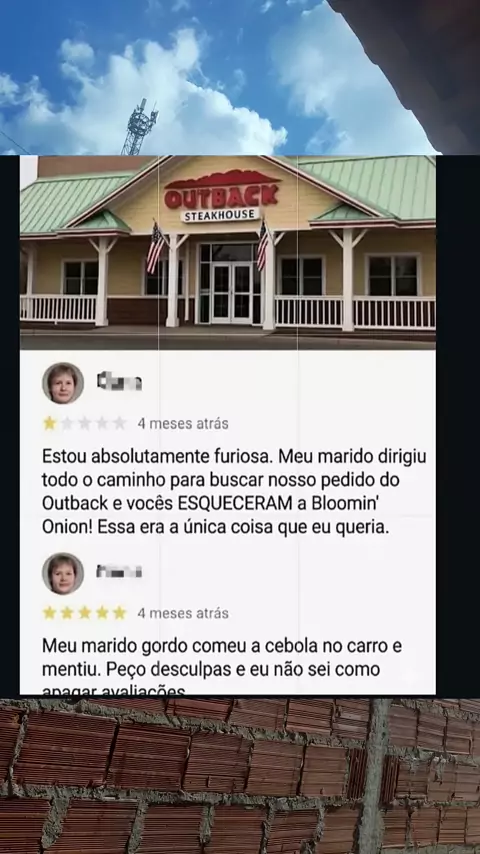The image size is (480, 854).
Task: Click the first gold star of five-star review
Action: tap(50, 613)
